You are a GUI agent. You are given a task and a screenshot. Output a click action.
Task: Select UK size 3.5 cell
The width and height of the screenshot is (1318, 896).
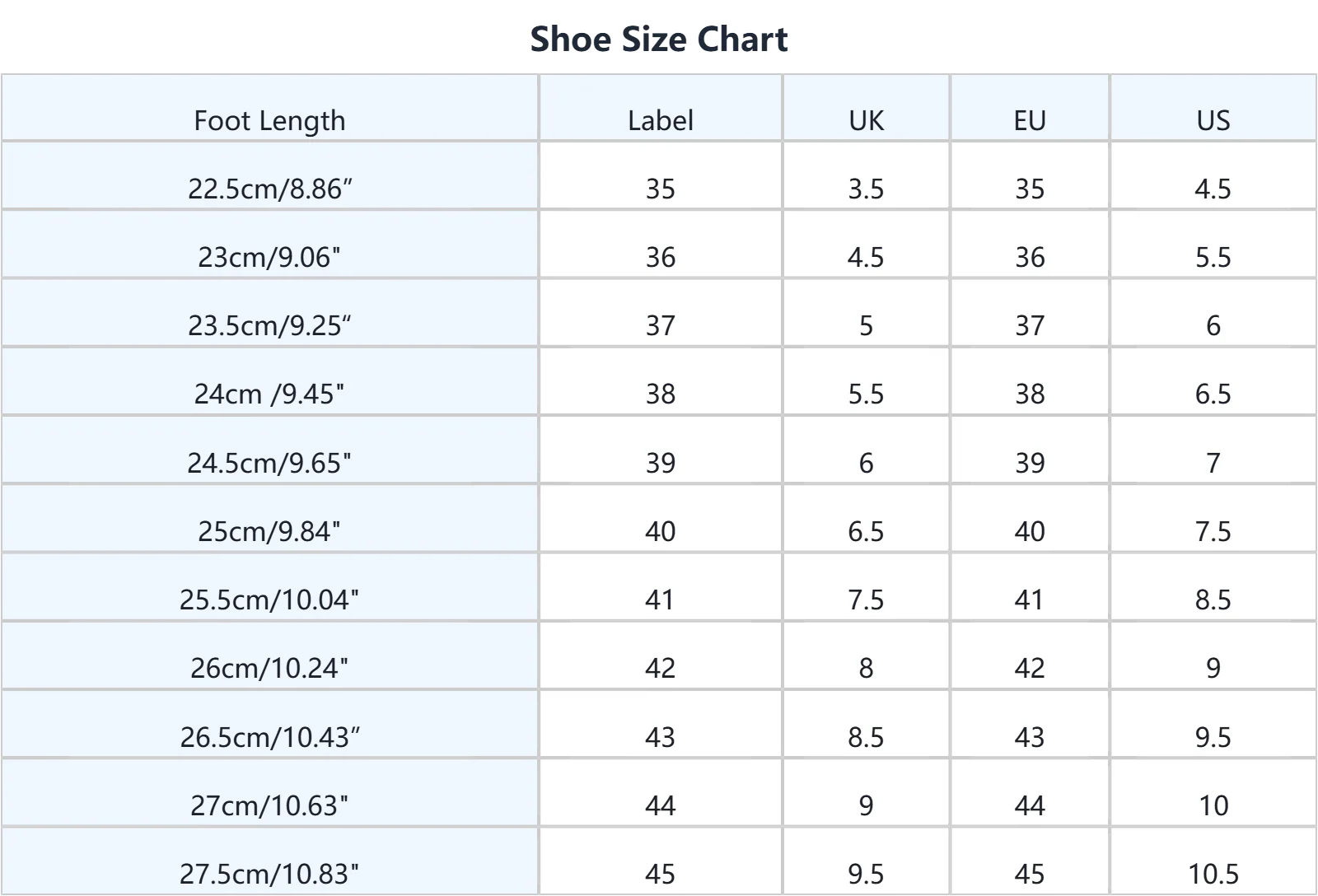click(866, 189)
